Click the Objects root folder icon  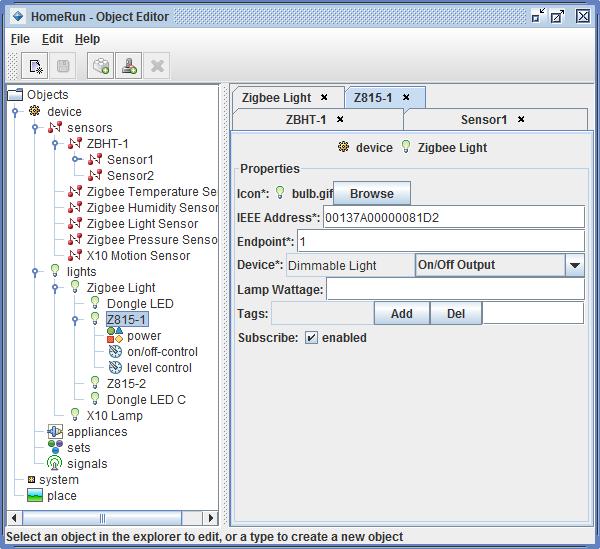coord(15,94)
